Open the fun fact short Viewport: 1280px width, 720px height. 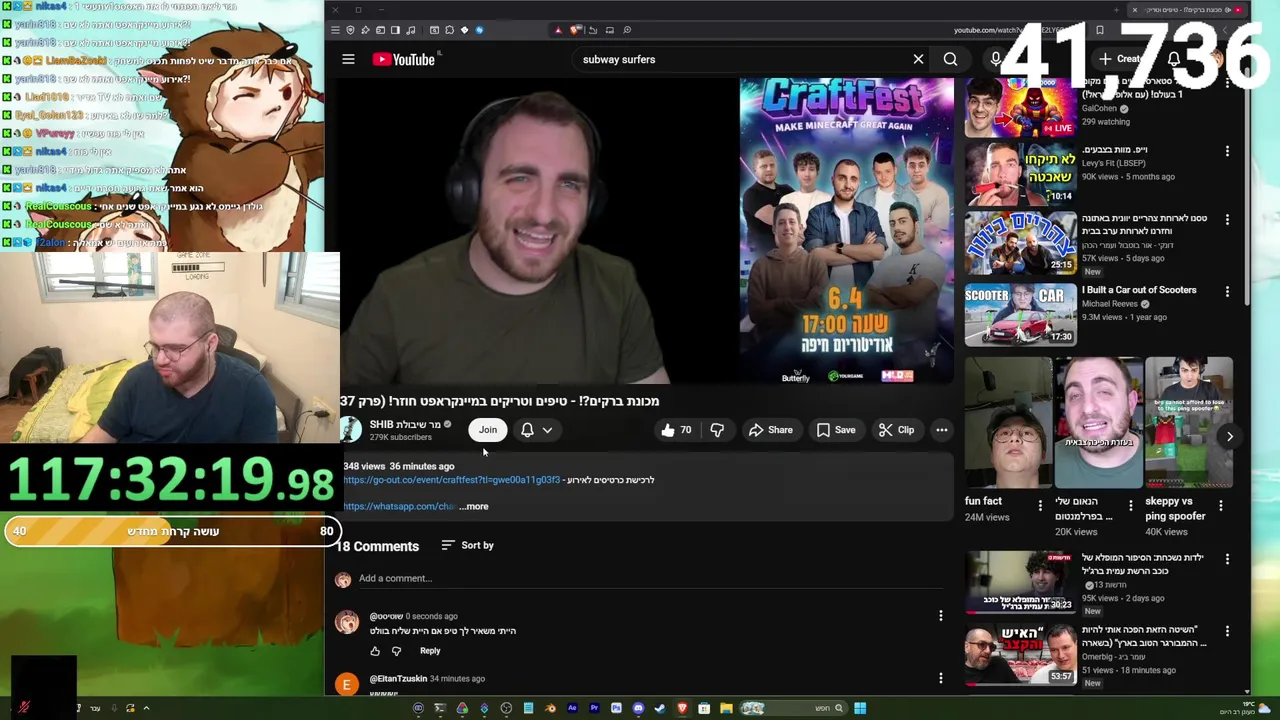(1009, 423)
